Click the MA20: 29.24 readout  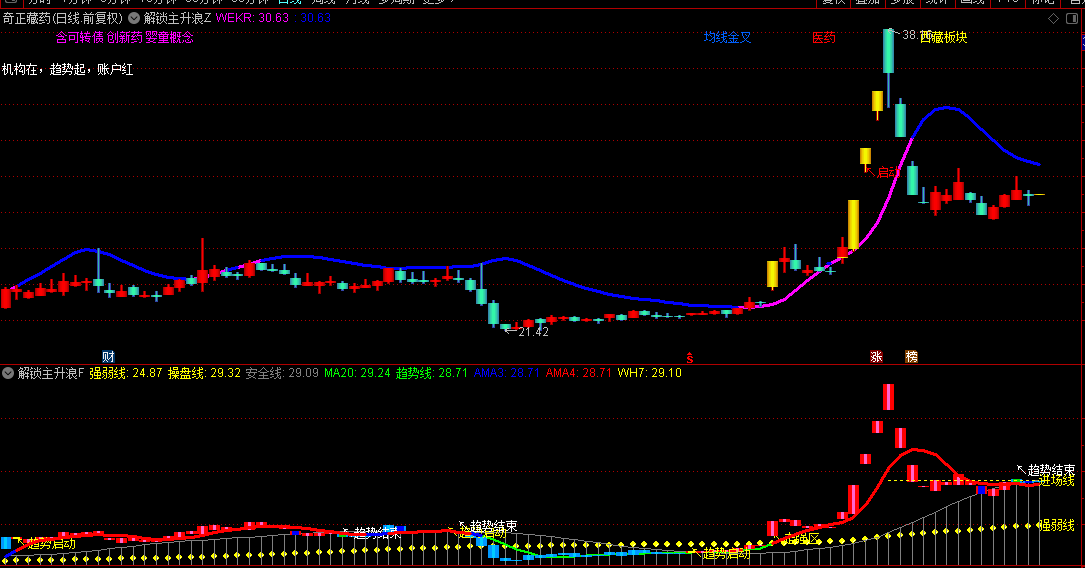point(357,373)
